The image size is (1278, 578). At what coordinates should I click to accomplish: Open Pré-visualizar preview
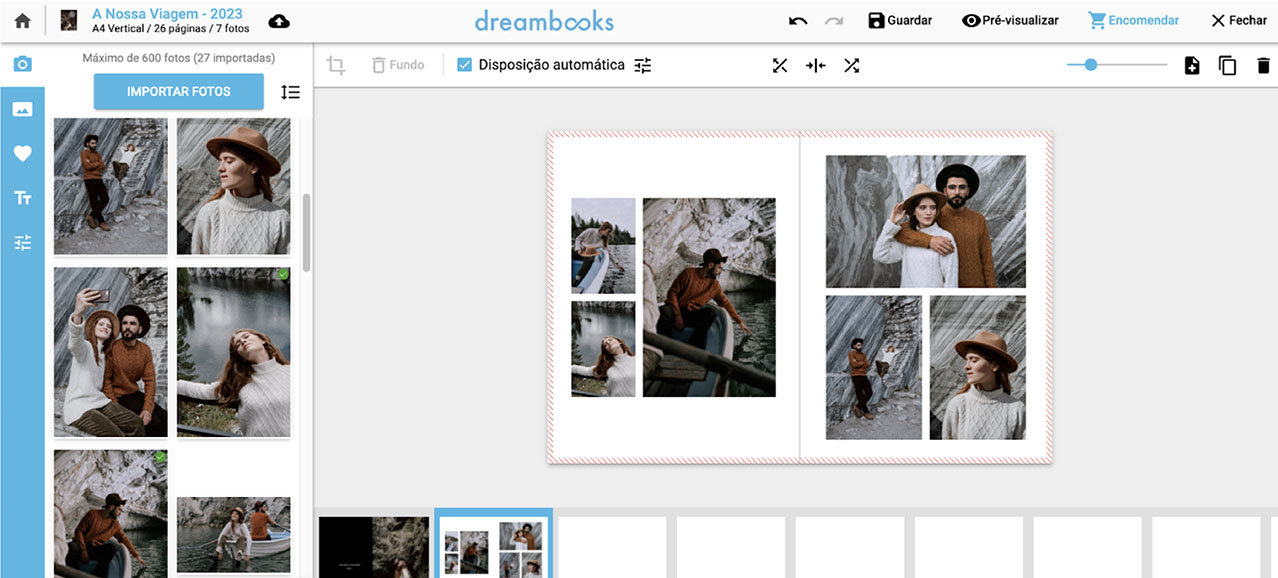pos(1010,21)
